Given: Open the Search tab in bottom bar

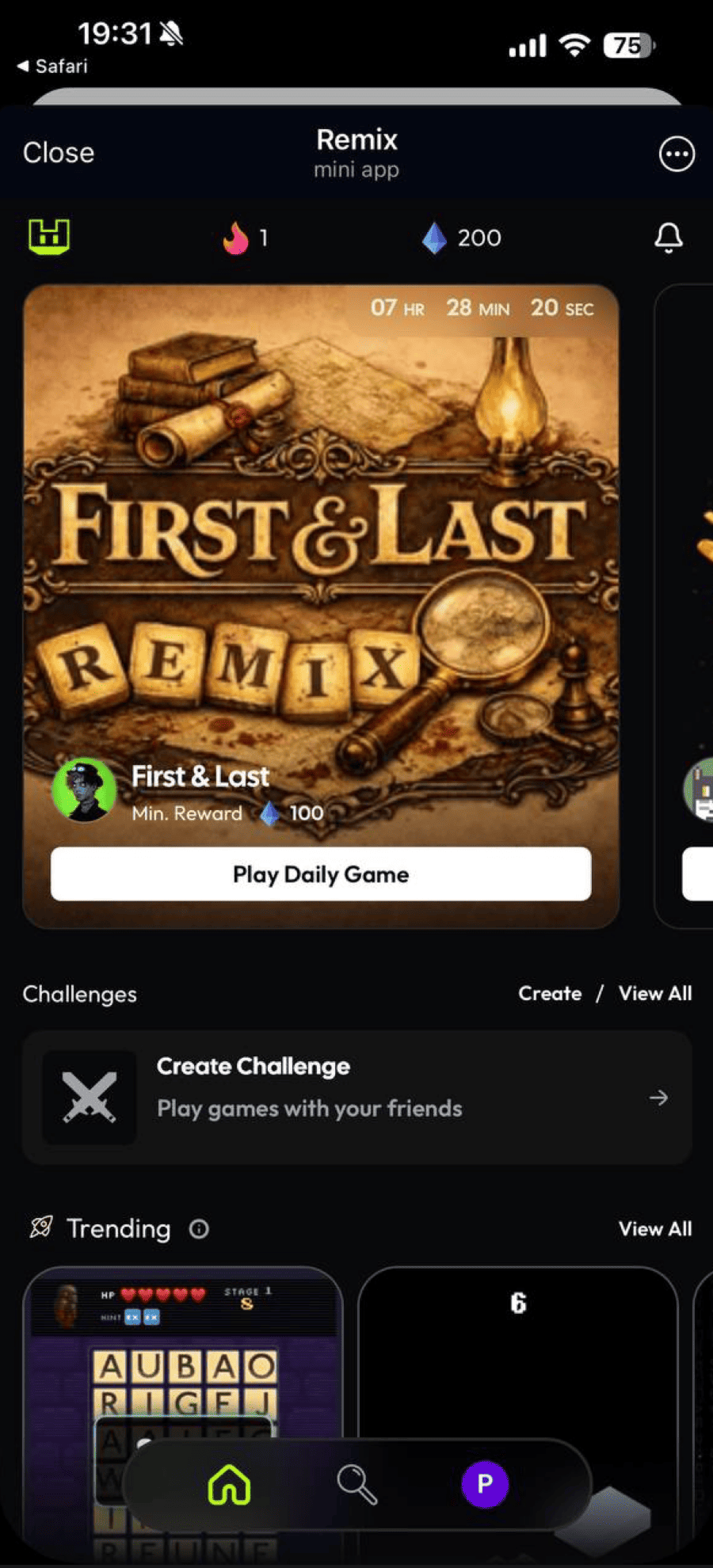Looking at the screenshot, I should point(356,1484).
